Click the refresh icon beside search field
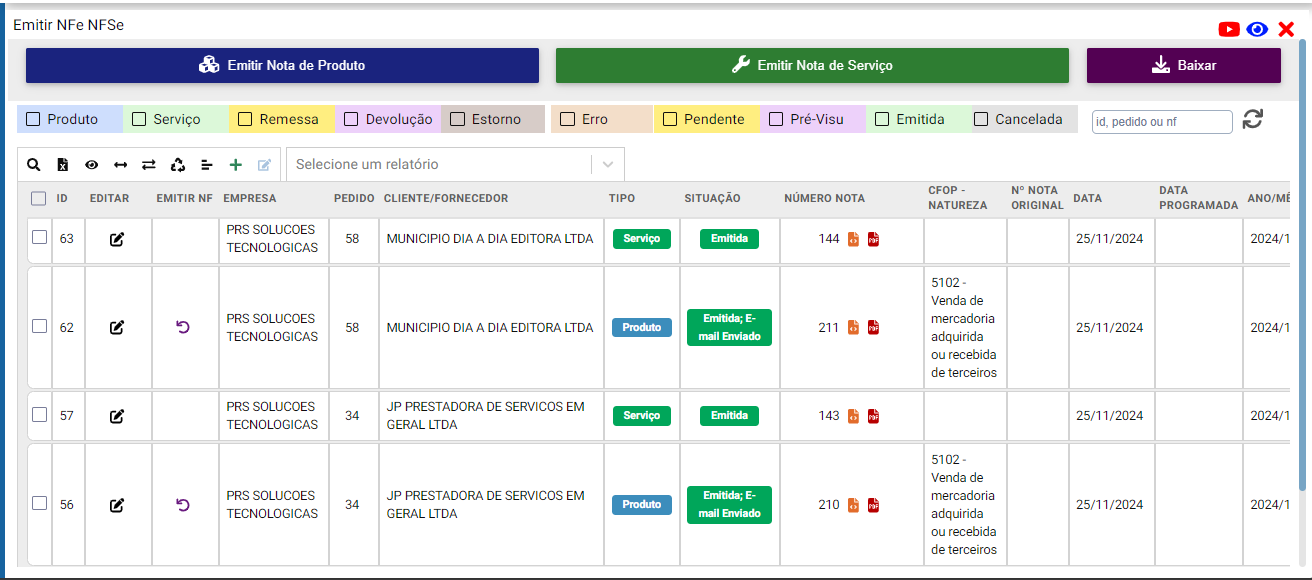 (x=1253, y=119)
